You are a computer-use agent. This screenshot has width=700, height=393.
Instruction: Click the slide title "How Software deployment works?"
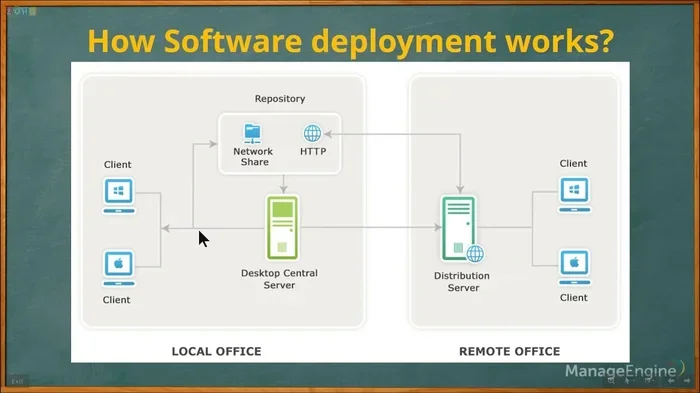[x=350, y=41]
